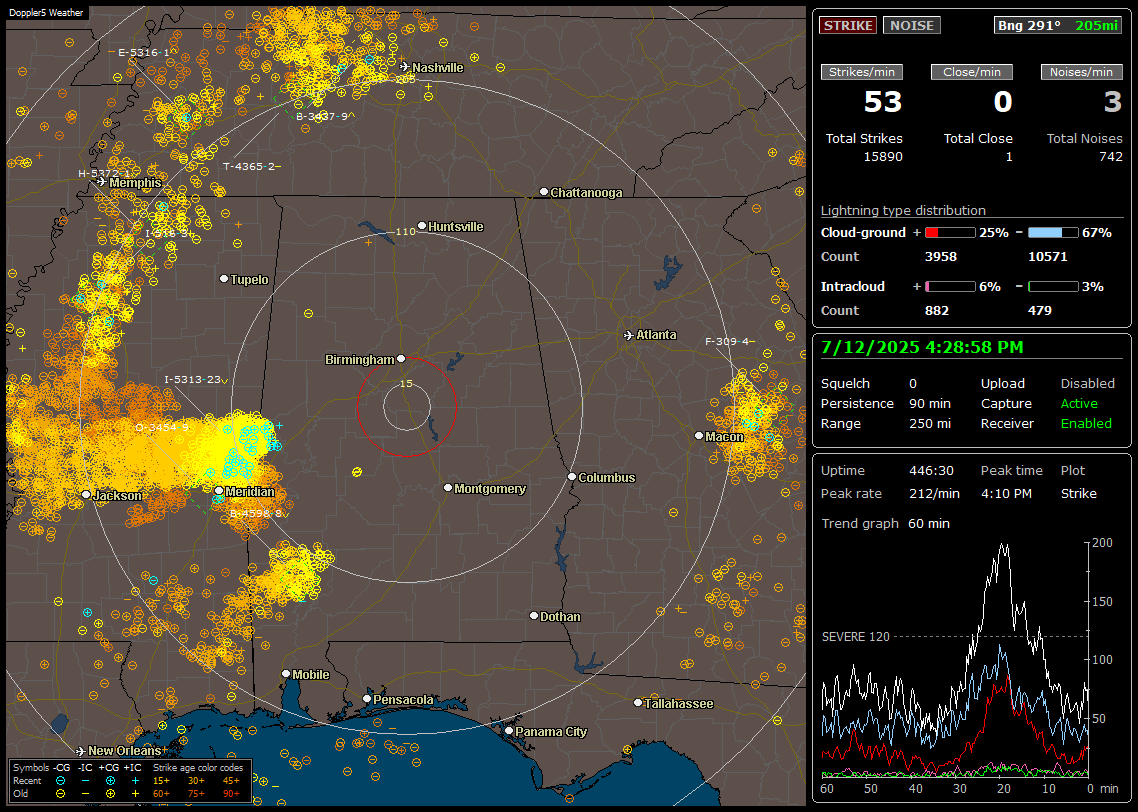This screenshot has width=1138, height=812.
Task: Switch to NOISE mode button
Action: (912, 25)
